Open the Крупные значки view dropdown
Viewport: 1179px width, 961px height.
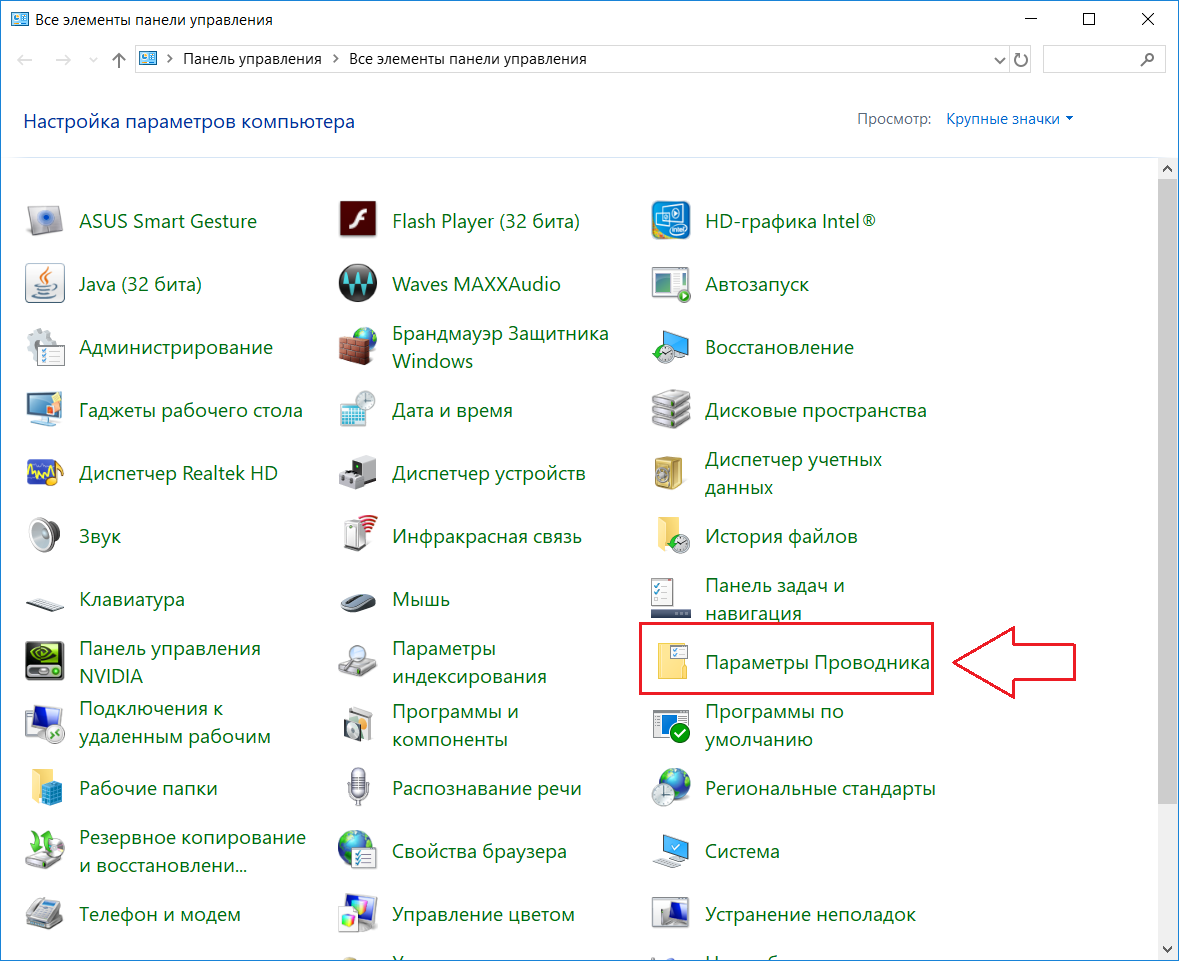point(1010,119)
